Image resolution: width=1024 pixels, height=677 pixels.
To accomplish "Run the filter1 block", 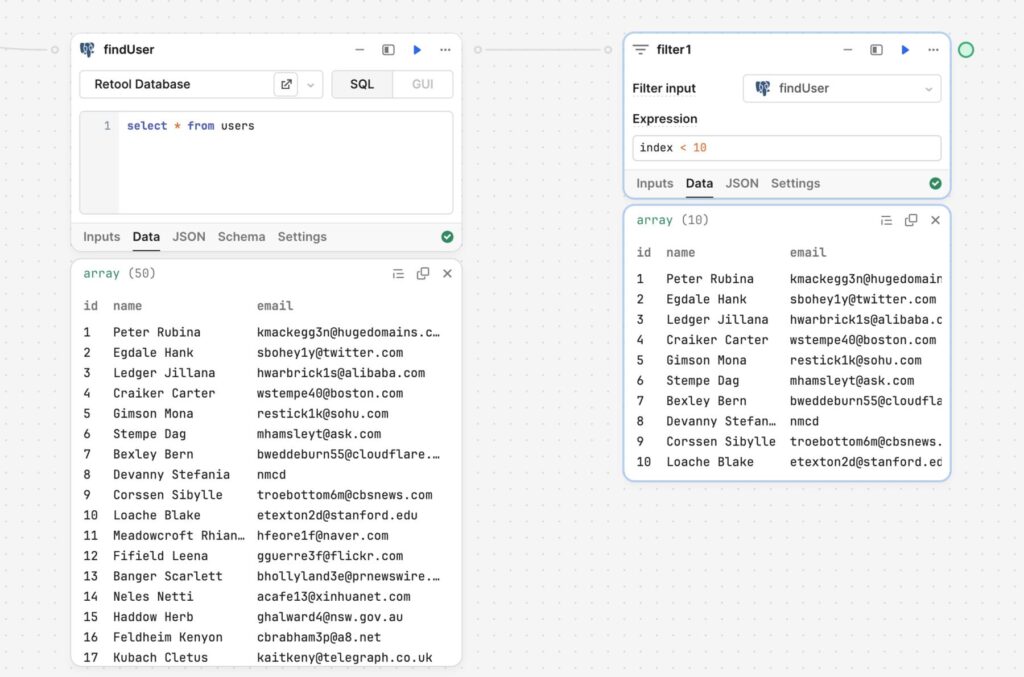I will click(x=904, y=49).
